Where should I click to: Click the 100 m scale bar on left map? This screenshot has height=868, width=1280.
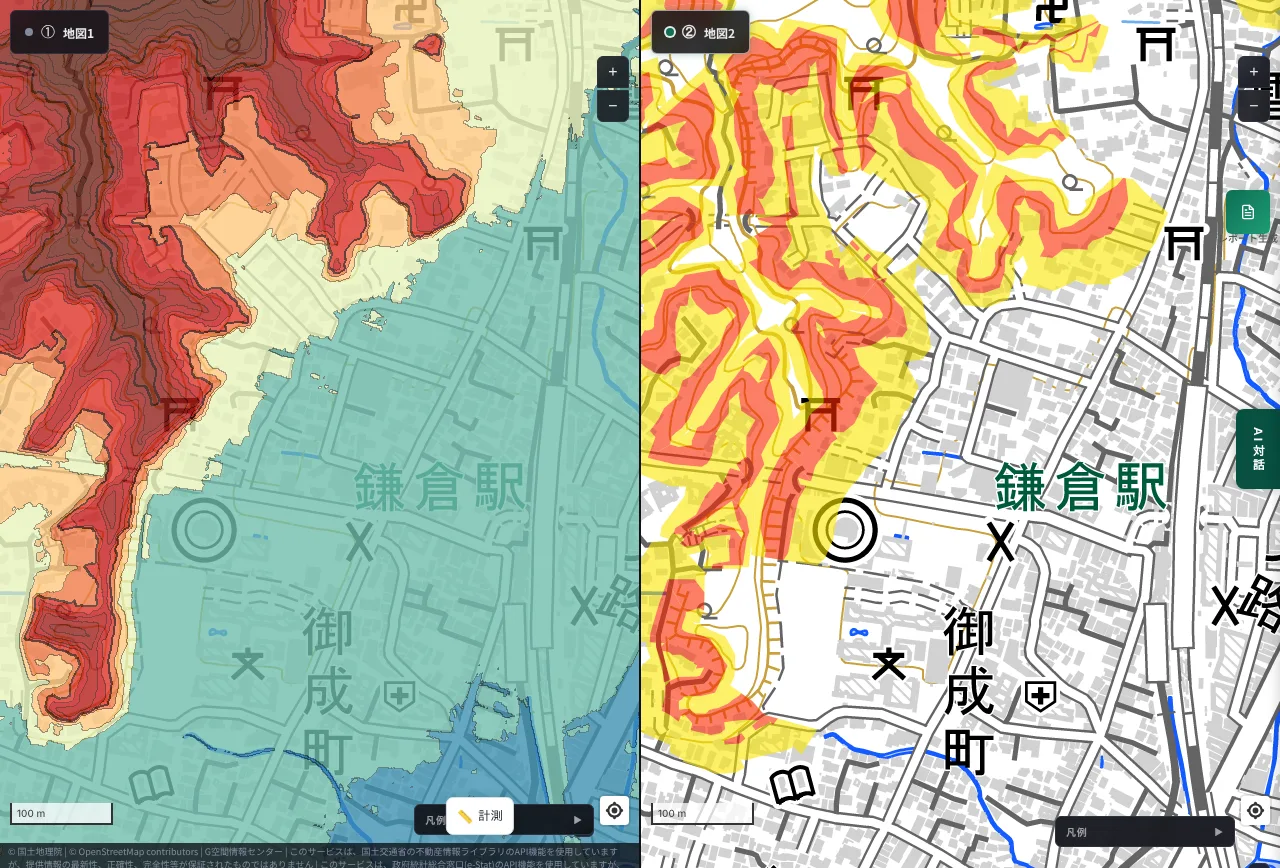[x=61, y=814]
